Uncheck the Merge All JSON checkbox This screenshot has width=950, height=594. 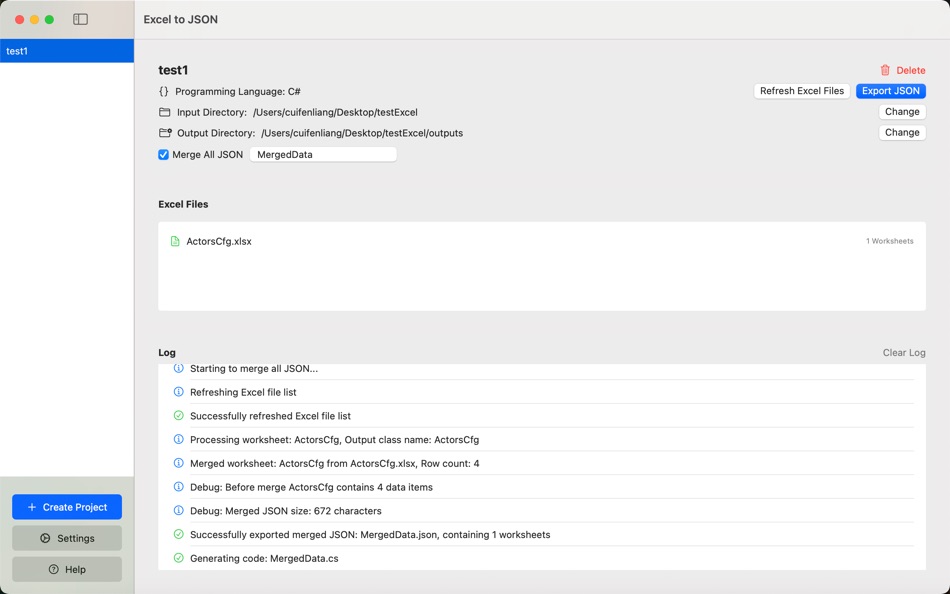click(162, 154)
